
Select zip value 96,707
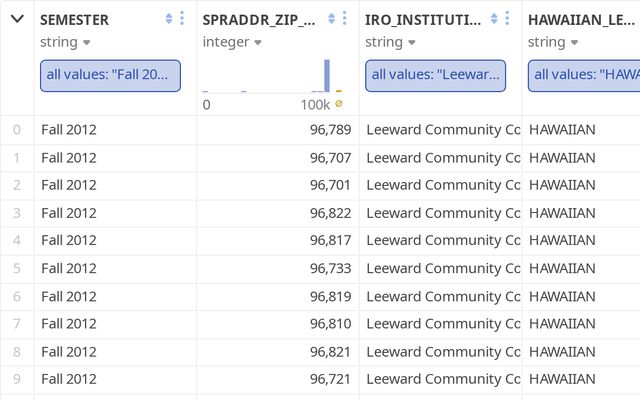click(330, 158)
